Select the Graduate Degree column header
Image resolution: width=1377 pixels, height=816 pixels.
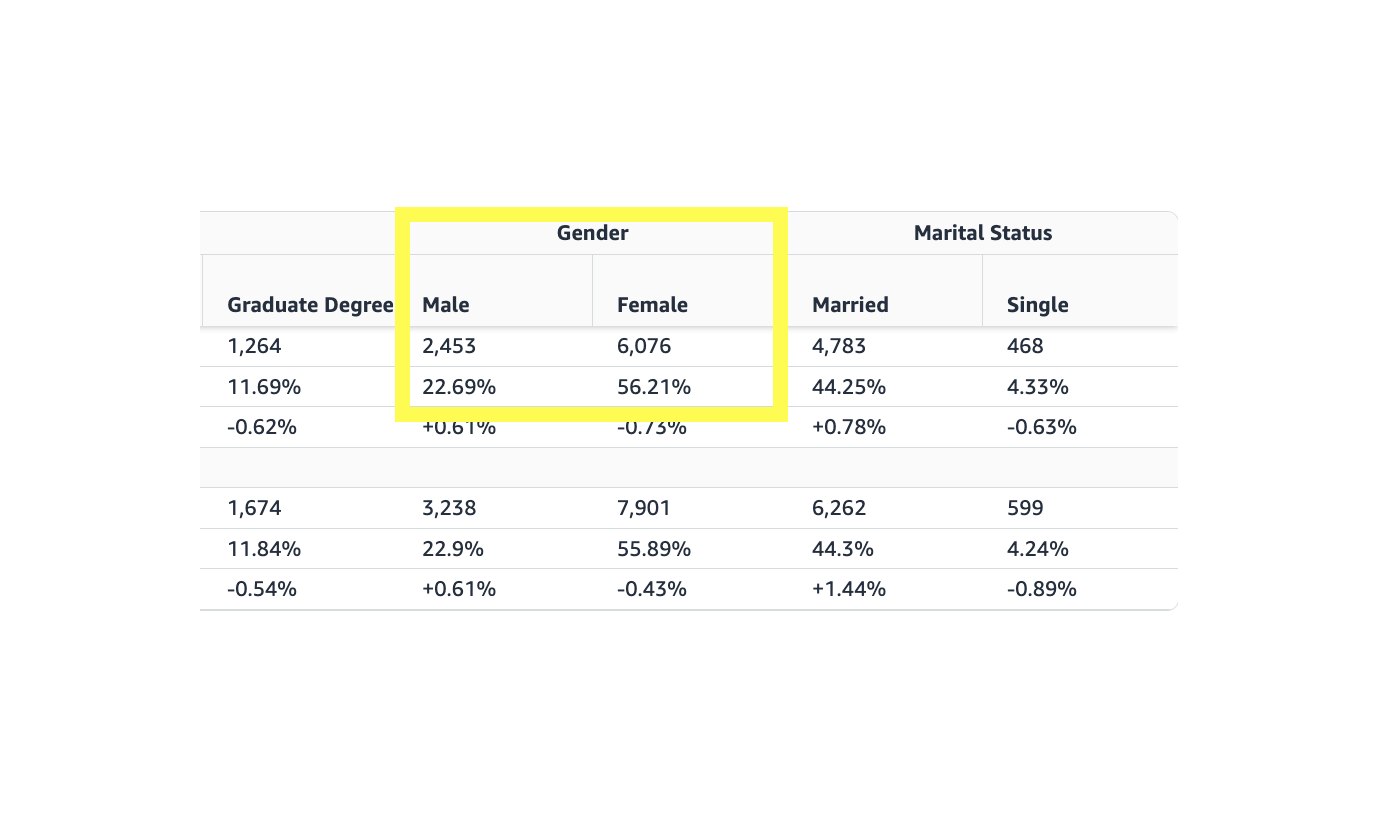(x=310, y=305)
